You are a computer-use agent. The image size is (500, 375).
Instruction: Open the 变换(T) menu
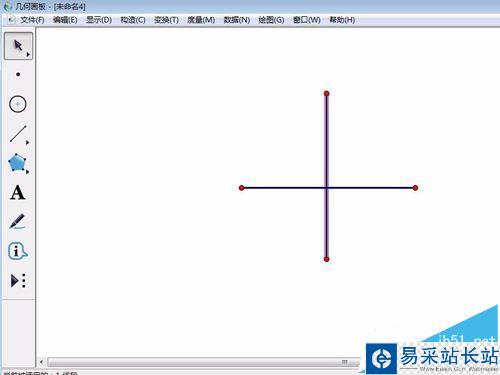click(x=166, y=20)
